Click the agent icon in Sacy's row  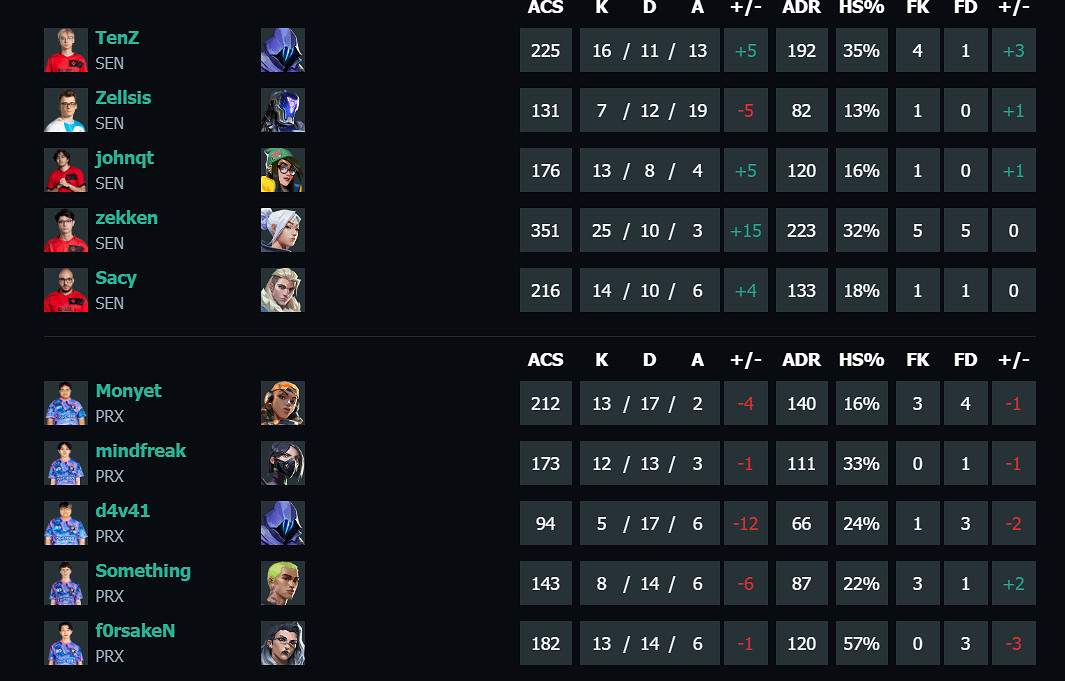[x=282, y=290]
